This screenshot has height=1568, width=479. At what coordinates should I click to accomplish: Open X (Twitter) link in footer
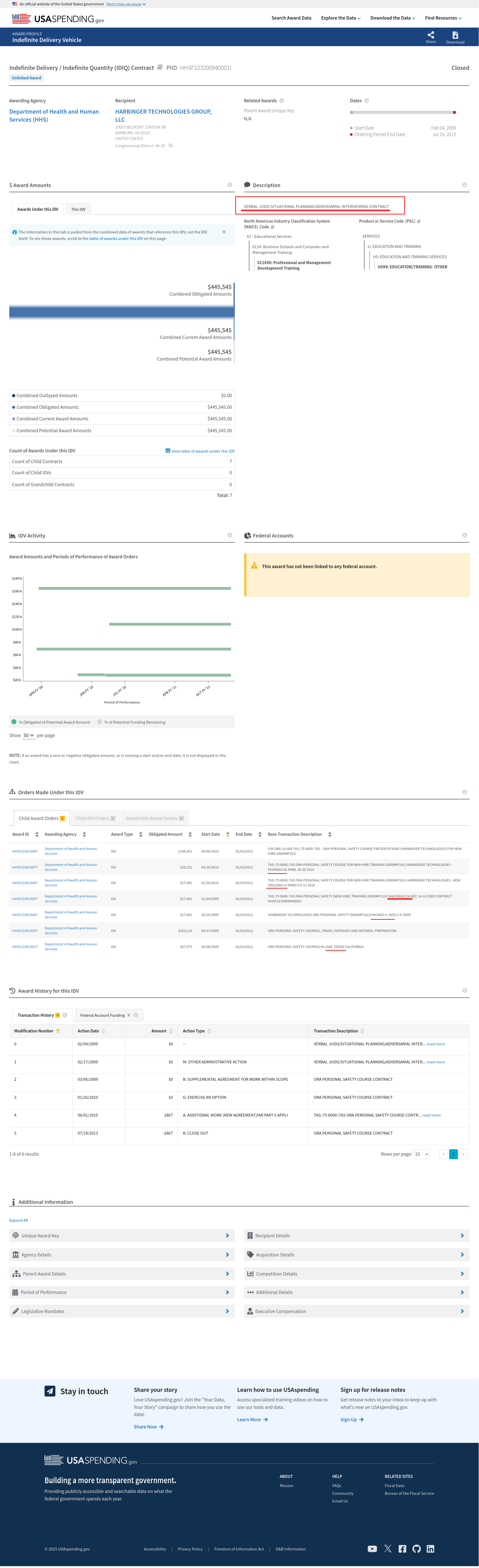coord(388,1548)
